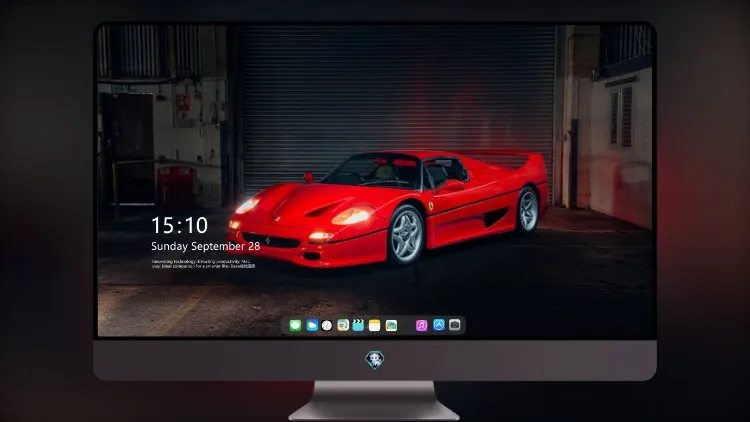Click the small slogan text under the date
This screenshot has width=750, height=422.
point(203,264)
